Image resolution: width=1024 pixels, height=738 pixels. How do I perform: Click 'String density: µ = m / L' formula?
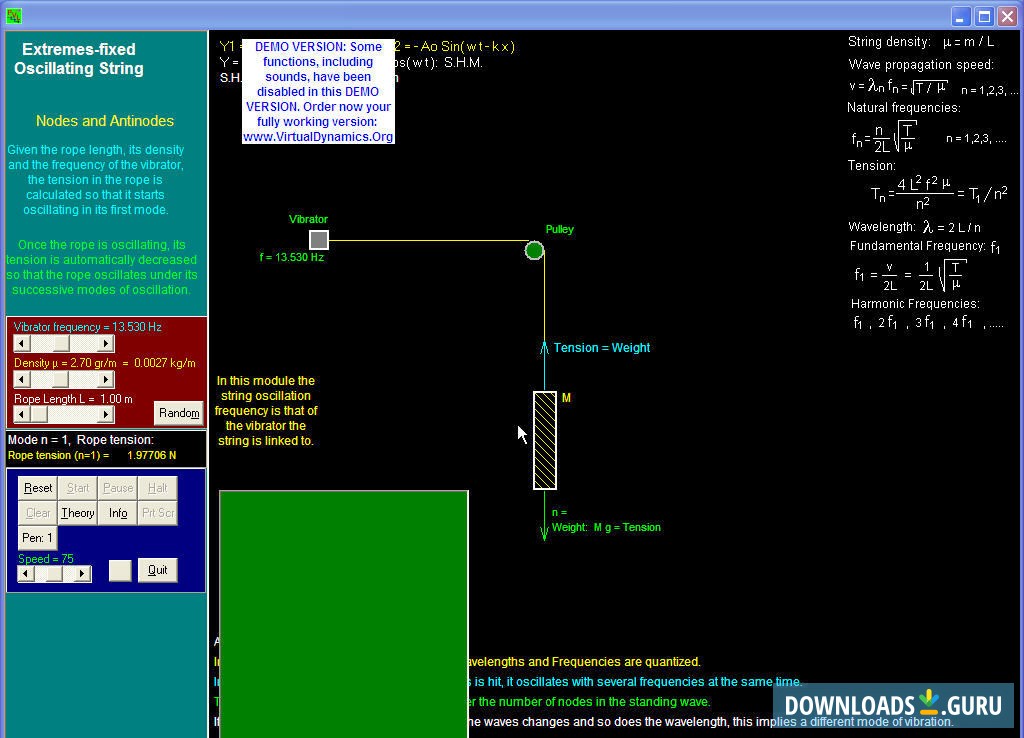921,42
